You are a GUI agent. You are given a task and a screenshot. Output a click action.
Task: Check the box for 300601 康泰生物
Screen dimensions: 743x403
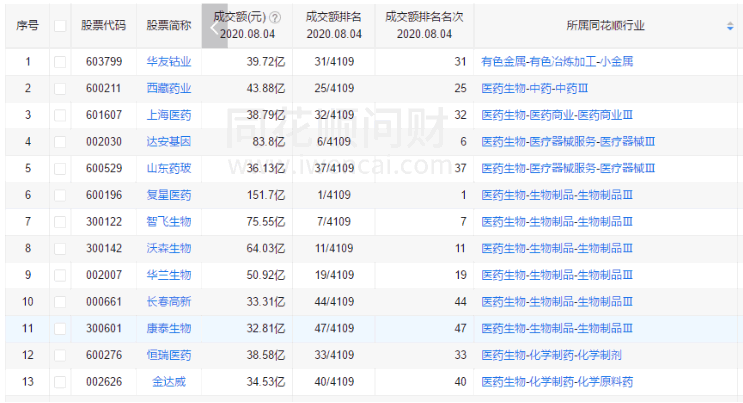point(60,329)
